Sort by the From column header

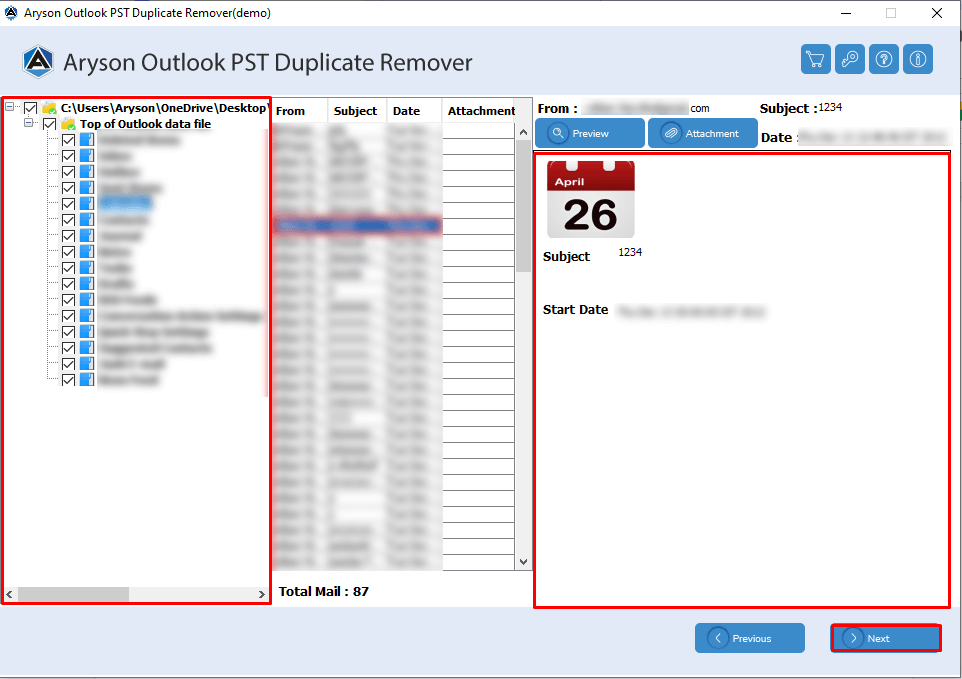[x=299, y=111]
